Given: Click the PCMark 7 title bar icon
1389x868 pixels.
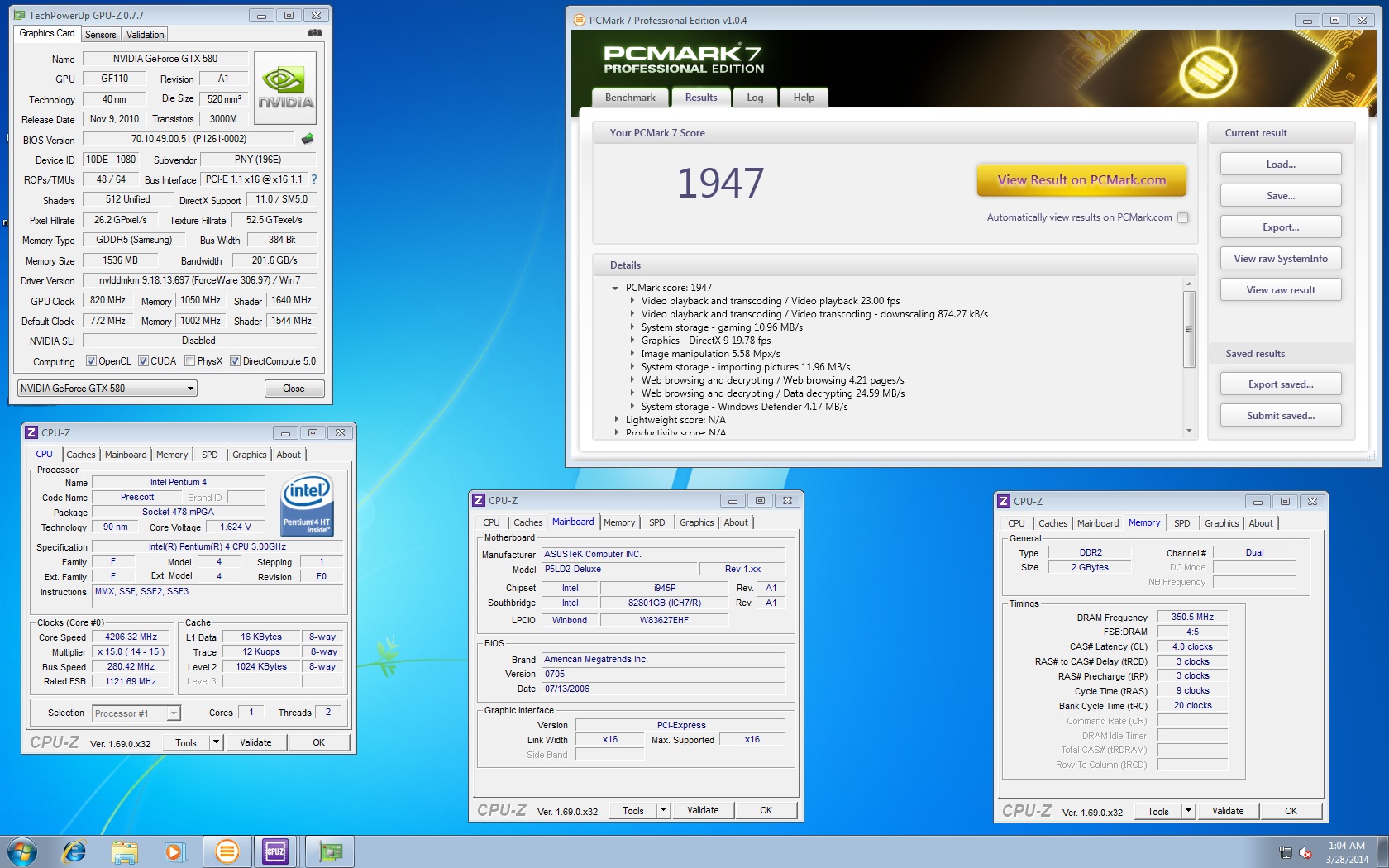Looking at the screenshot, I should coord(579,20).
